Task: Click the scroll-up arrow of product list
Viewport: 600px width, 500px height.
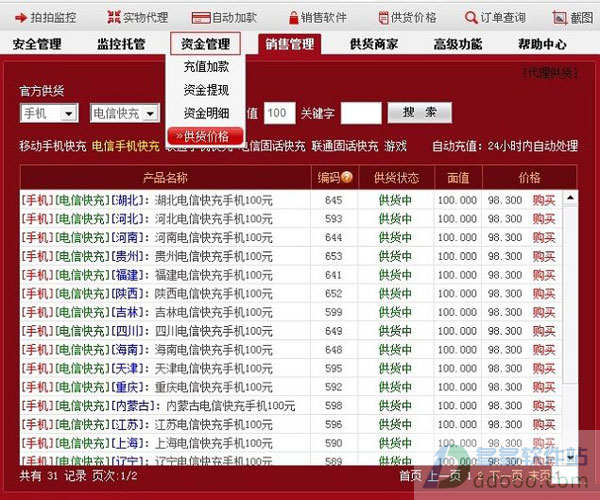Action: (570, 198)
